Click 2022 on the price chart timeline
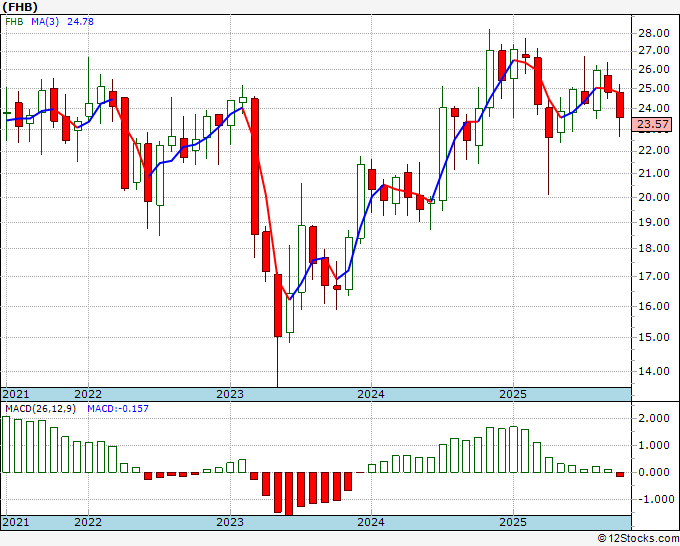Viewport: 680px width, 546px height. 88,394
